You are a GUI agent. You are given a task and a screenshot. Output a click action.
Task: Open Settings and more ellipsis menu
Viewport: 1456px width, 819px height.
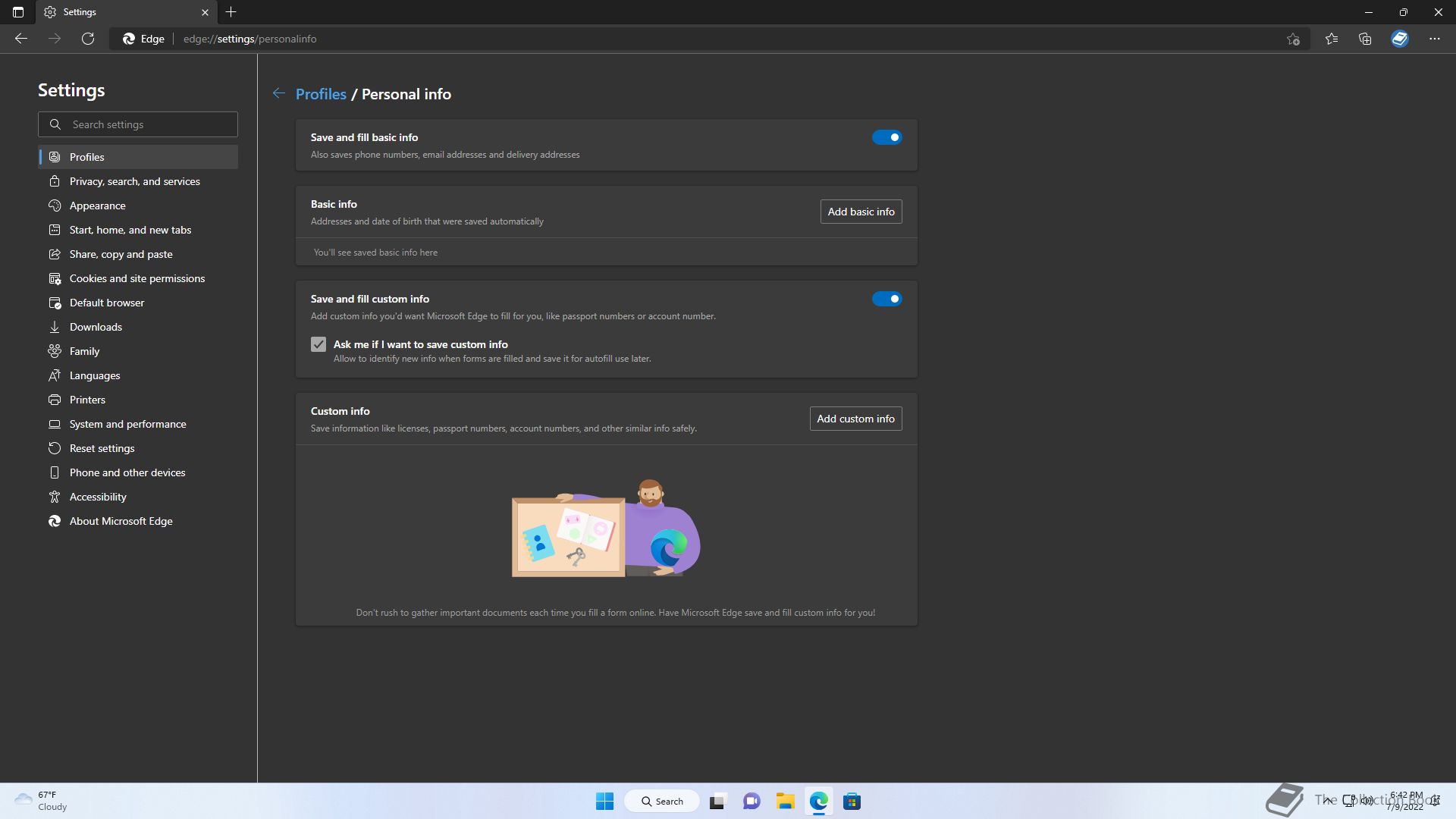1435,39
